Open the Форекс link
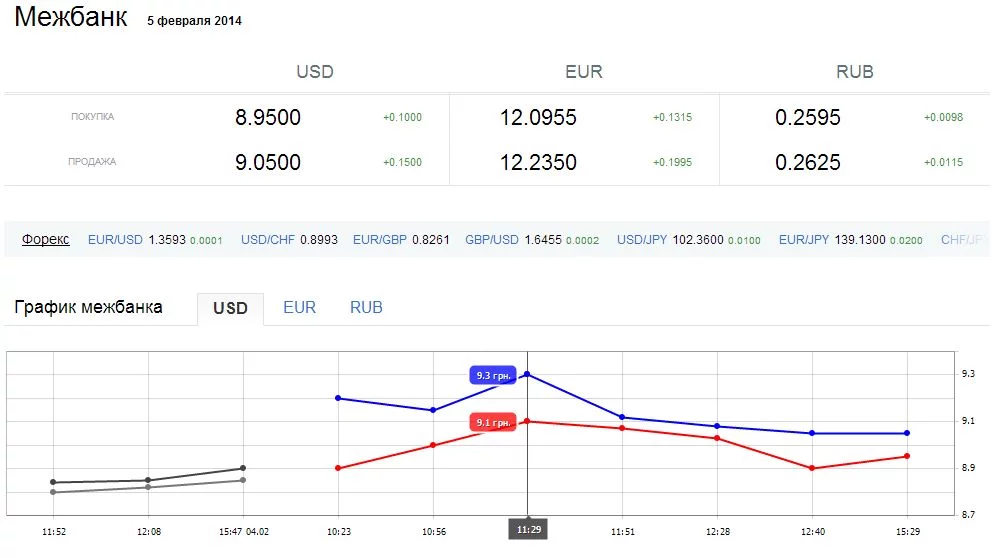 point(46,240)
